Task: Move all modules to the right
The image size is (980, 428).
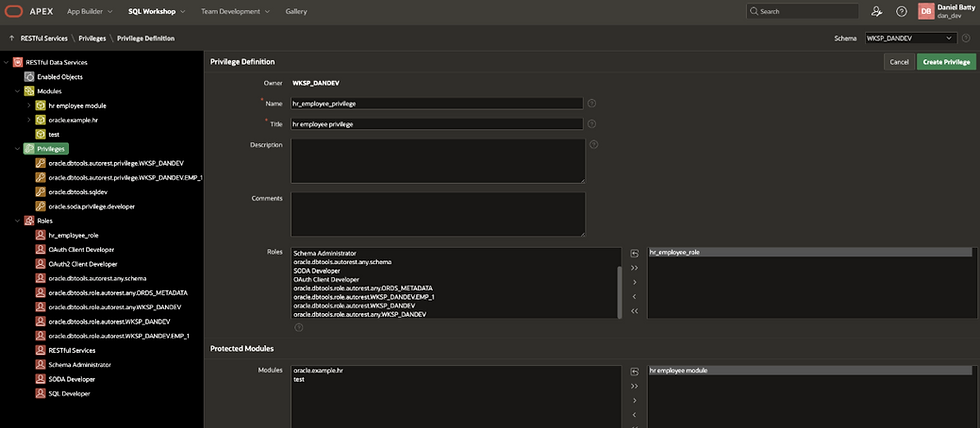Action: 634,386
